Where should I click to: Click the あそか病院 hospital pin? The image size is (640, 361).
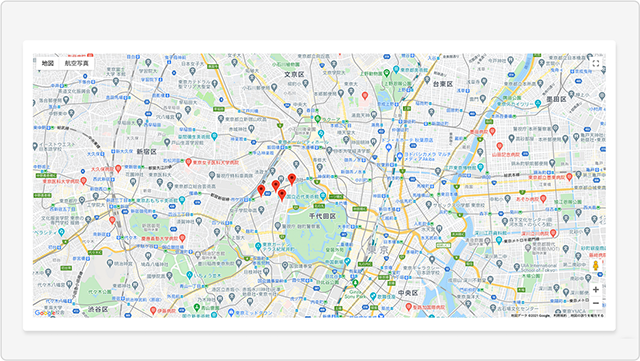(x=543, y=199)
